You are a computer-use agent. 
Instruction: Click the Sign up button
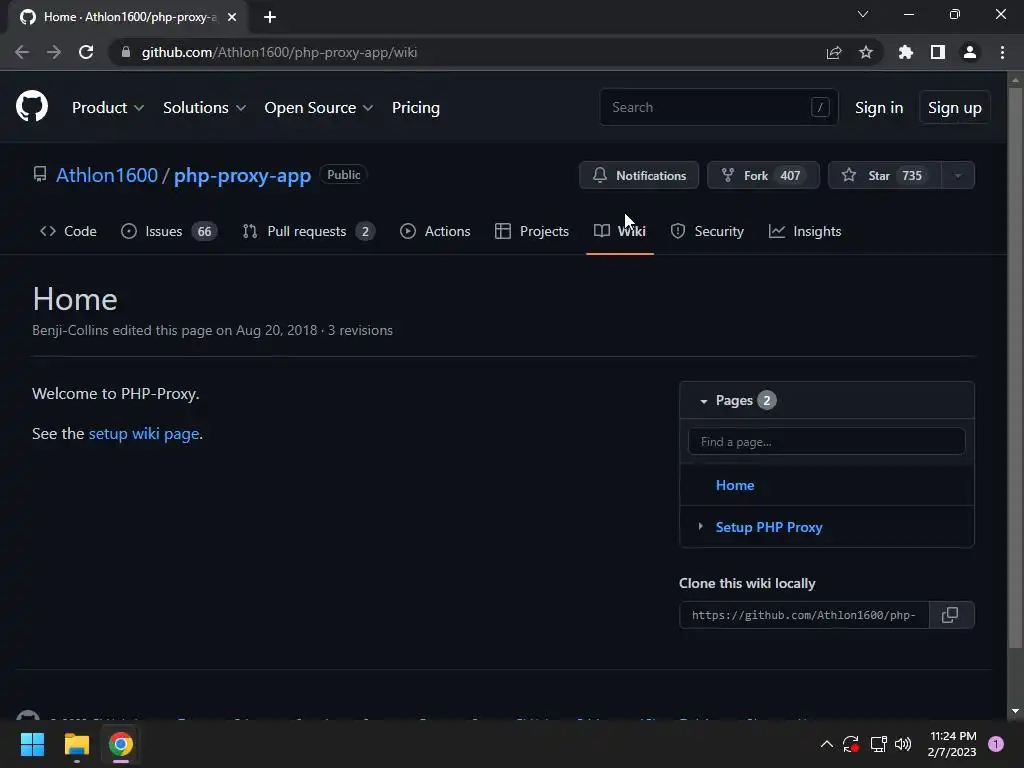click(955, 108)
